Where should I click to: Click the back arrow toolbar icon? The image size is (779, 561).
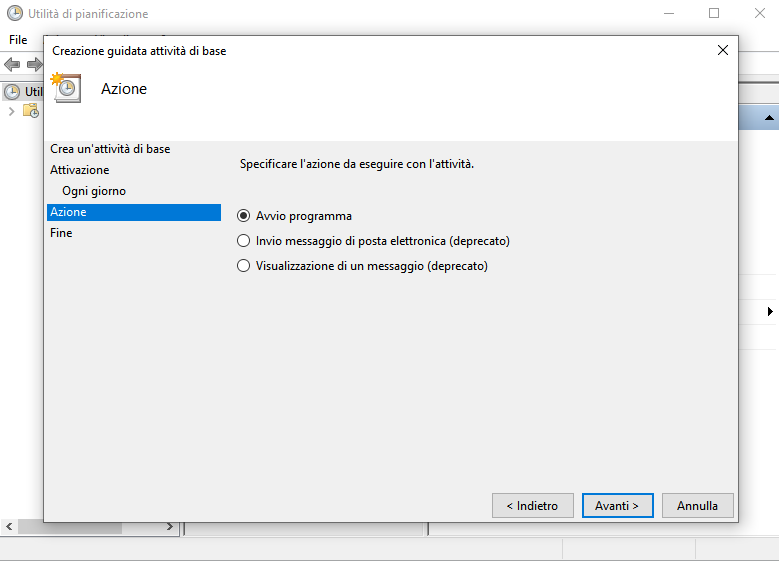point(12,64)
